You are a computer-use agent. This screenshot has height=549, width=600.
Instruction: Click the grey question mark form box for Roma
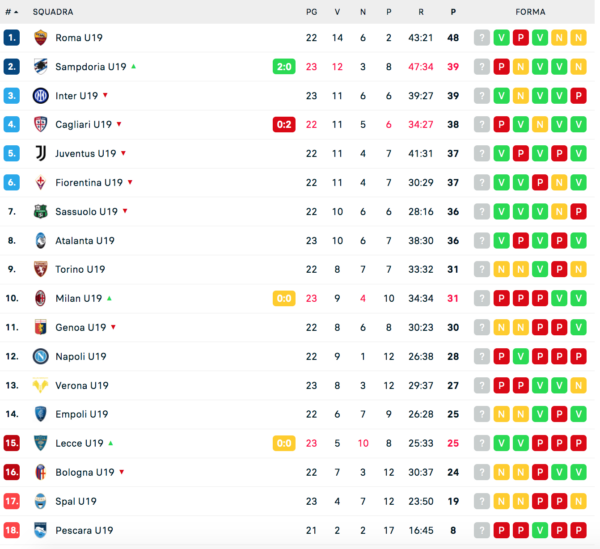[482, 38]
